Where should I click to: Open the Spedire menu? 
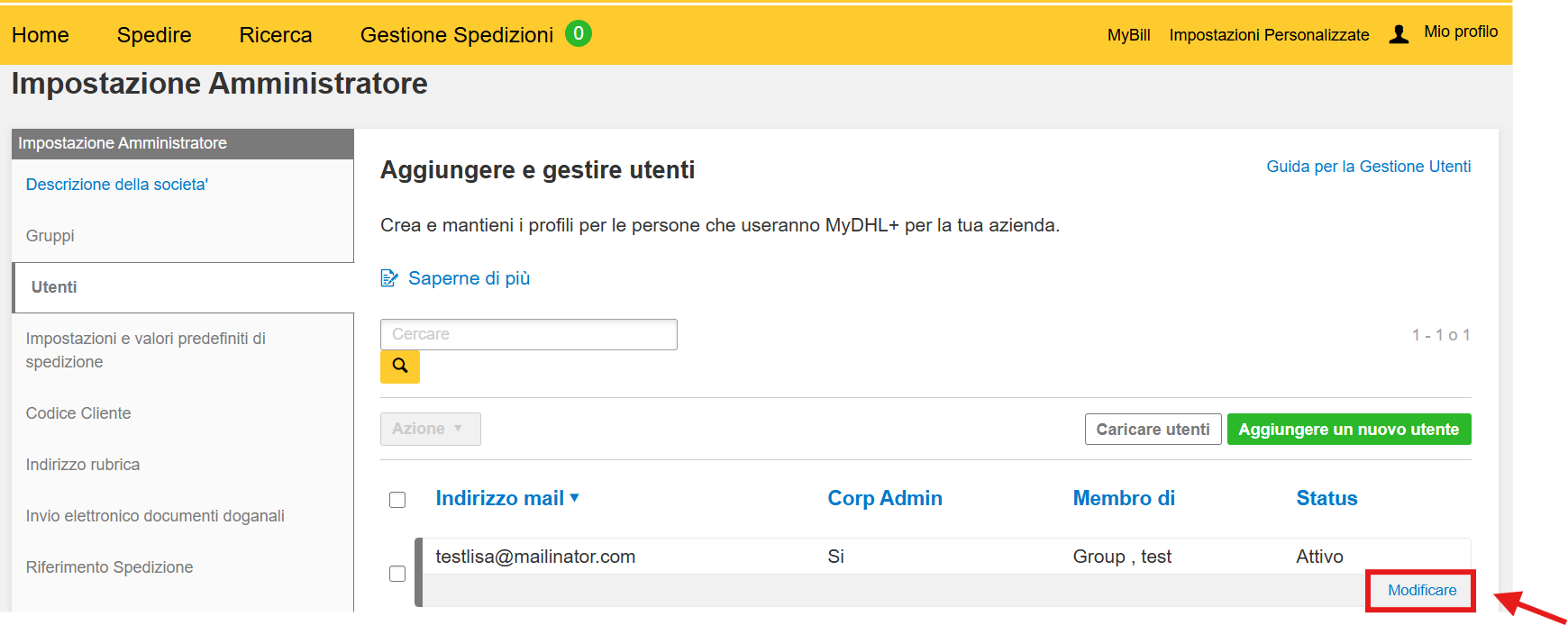point(154,35)
